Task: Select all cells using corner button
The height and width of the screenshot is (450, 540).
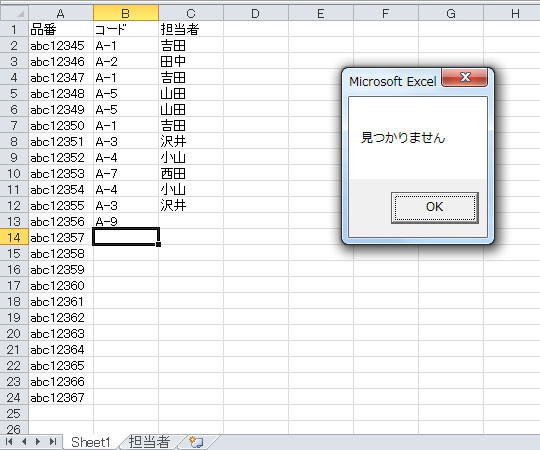Action: click(14, 13)
